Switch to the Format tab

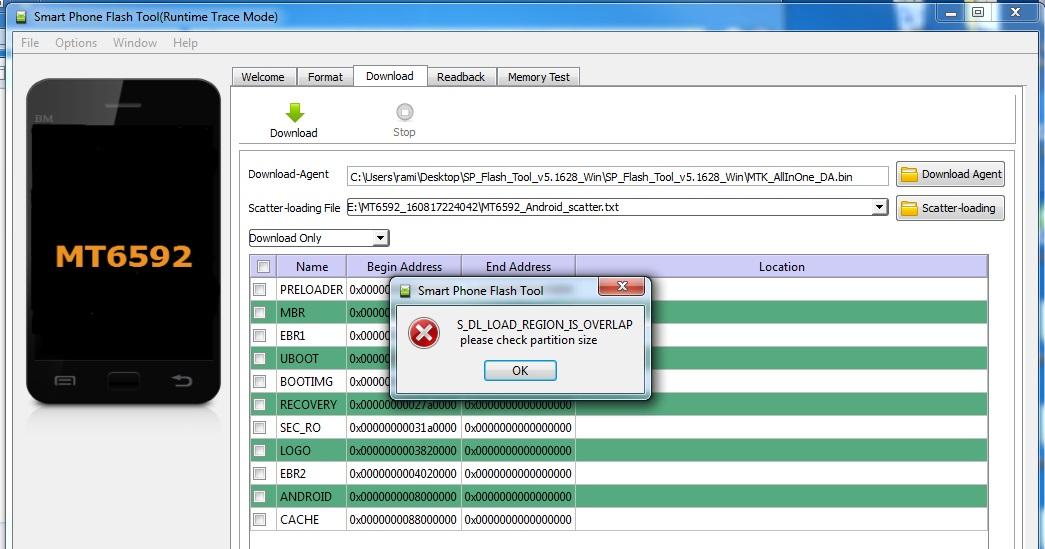tap(325, 77)
